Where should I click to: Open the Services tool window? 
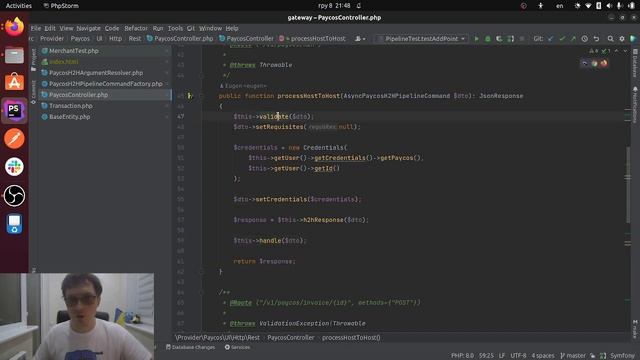237,347
